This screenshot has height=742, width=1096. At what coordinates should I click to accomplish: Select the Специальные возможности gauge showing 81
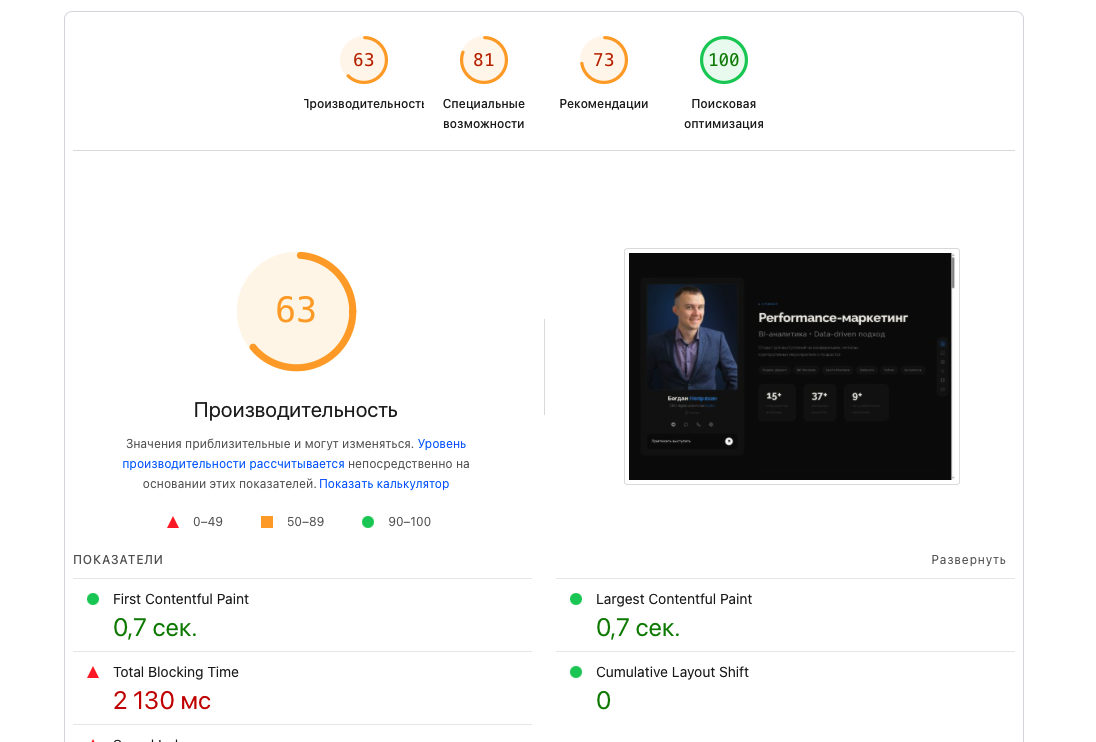(483, 60)
